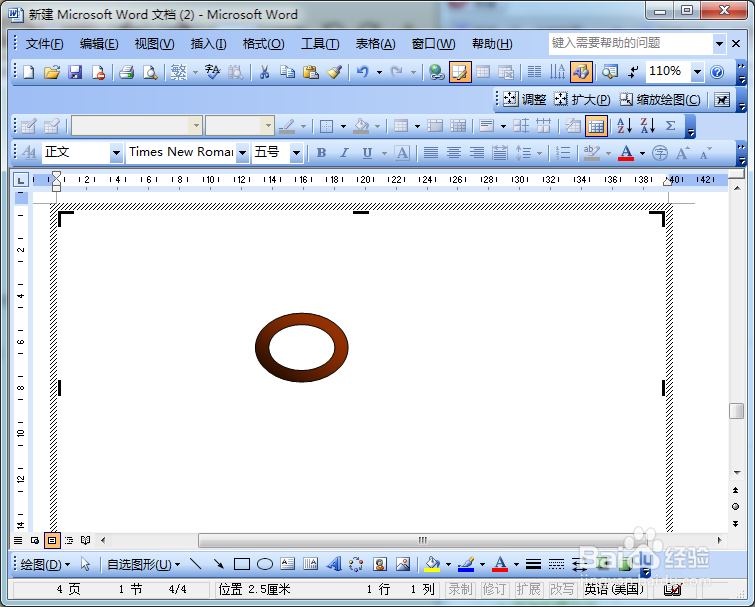Toggle Underline formatting

[x=367, y=153]
